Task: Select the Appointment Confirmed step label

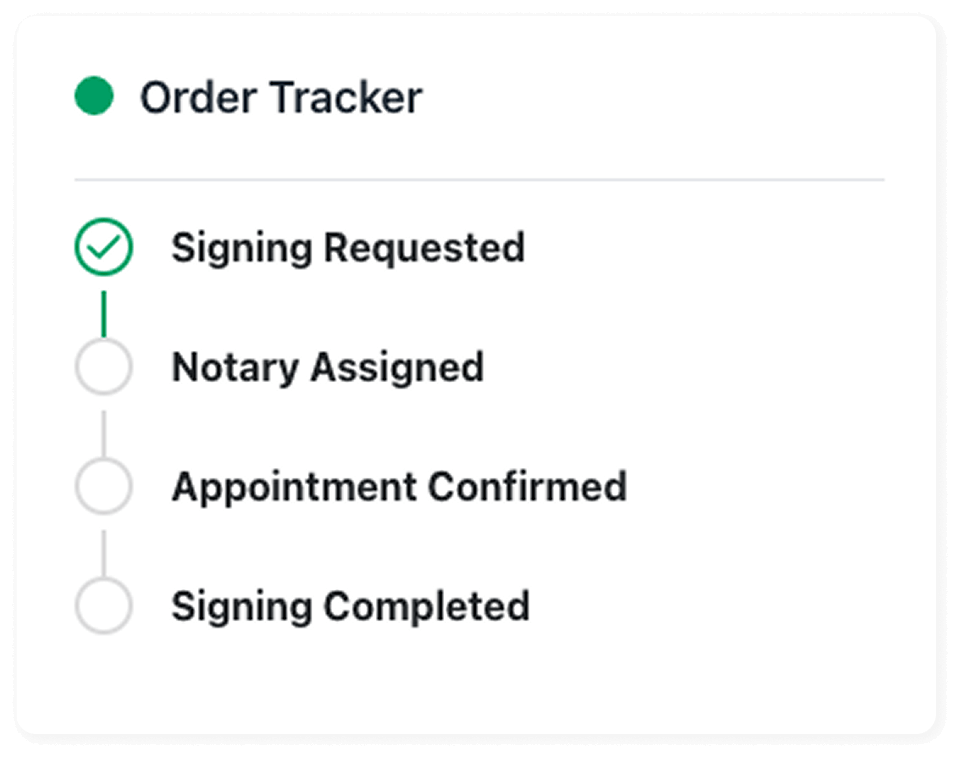Action: [399, 487]
